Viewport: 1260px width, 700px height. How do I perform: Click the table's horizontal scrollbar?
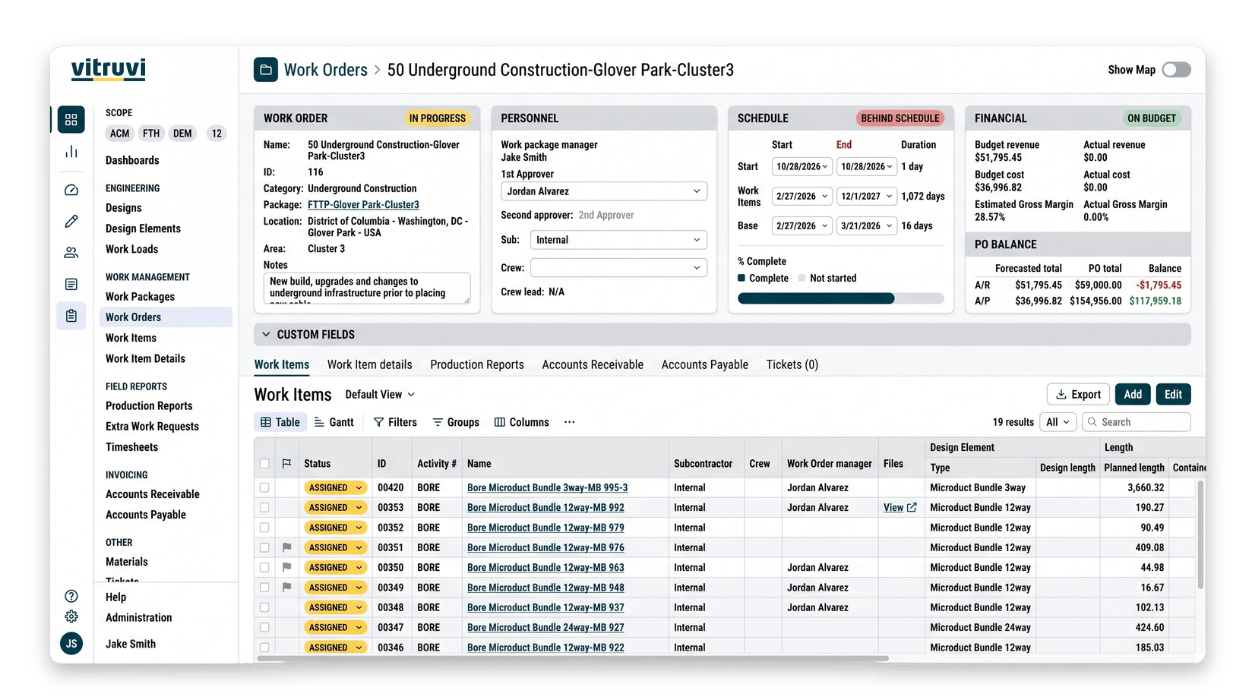(x=572, y=658)
